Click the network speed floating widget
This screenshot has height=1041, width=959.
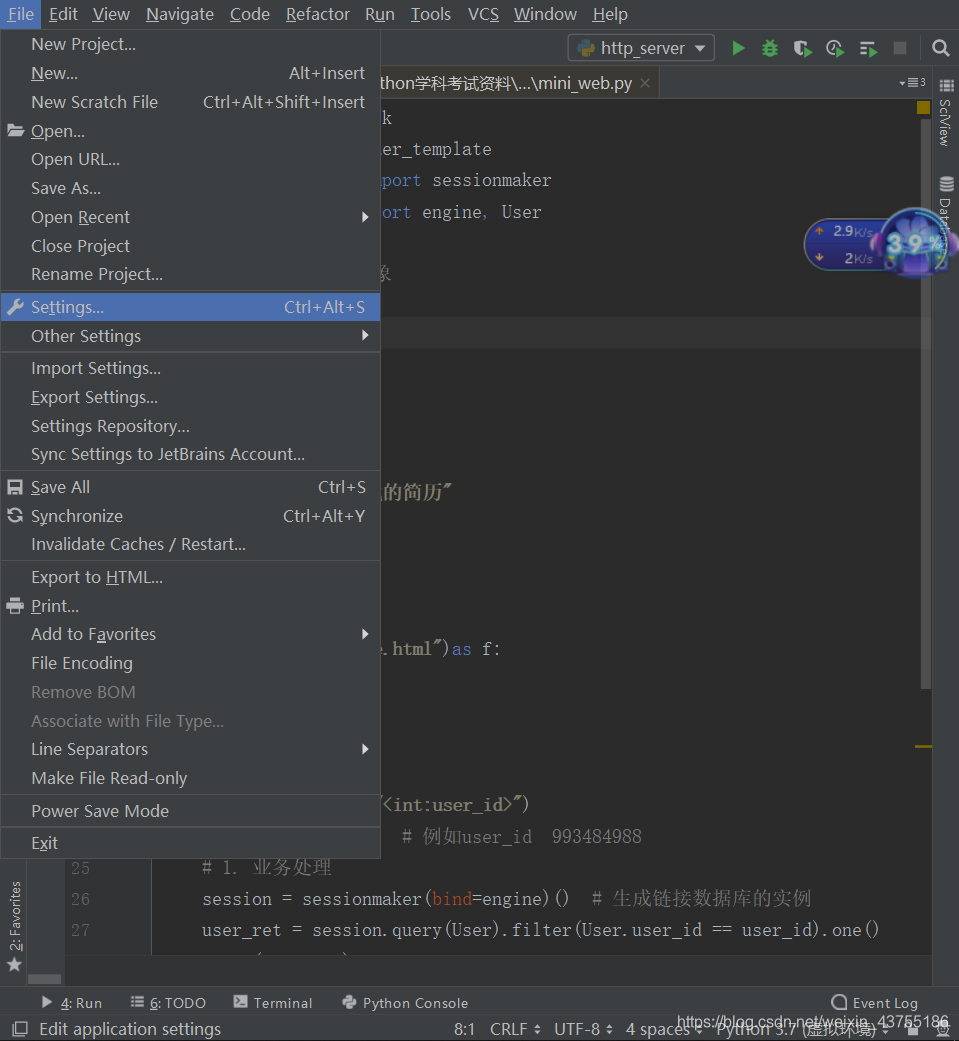click(880, 244)
